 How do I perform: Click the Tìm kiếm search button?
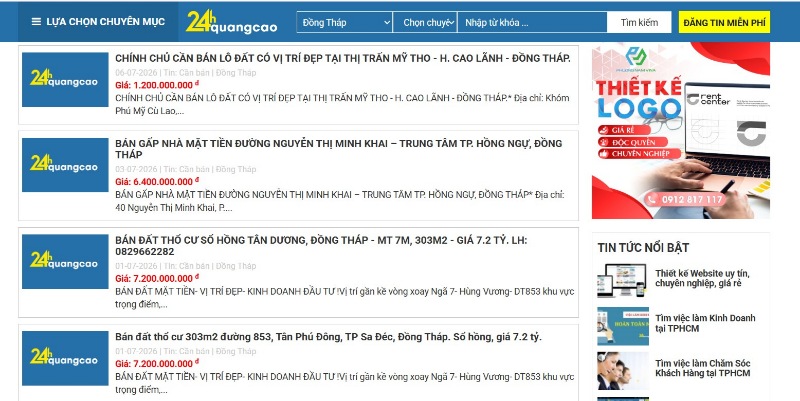pyautogui.click(x=639, y=22)
